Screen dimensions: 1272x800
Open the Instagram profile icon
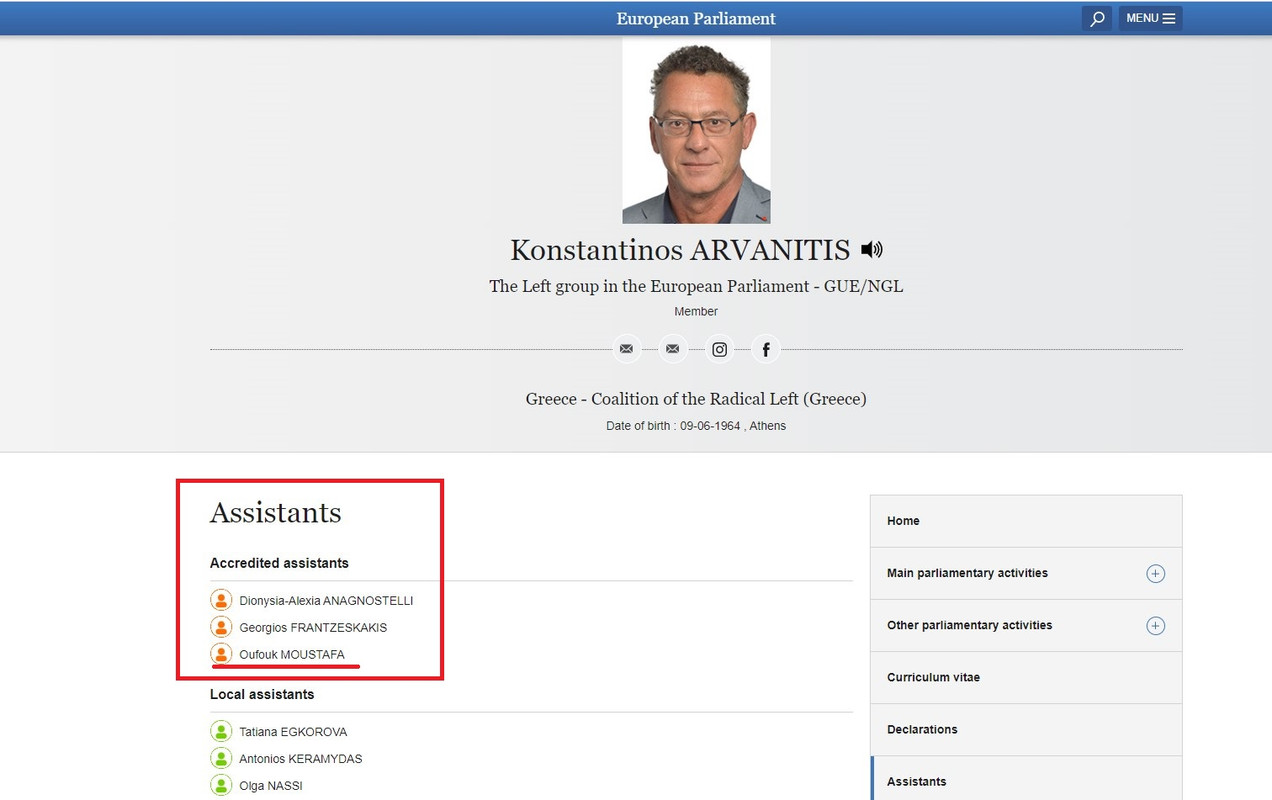(719, 349)
